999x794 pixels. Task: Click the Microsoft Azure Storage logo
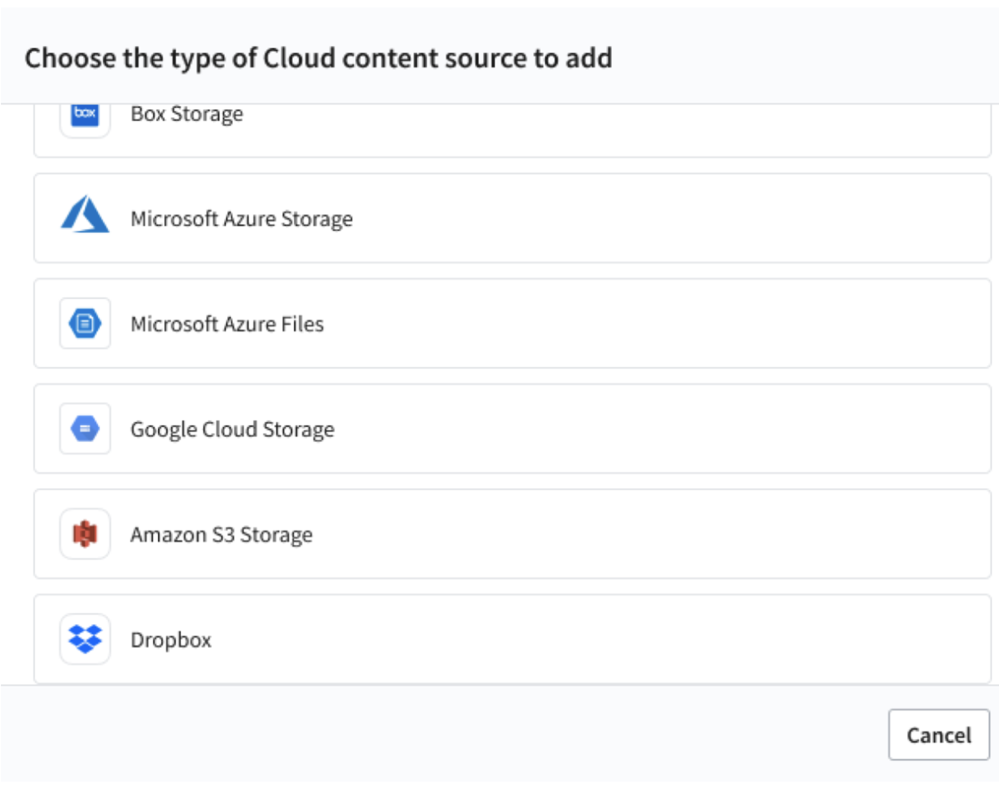click(x=85, y=214)
